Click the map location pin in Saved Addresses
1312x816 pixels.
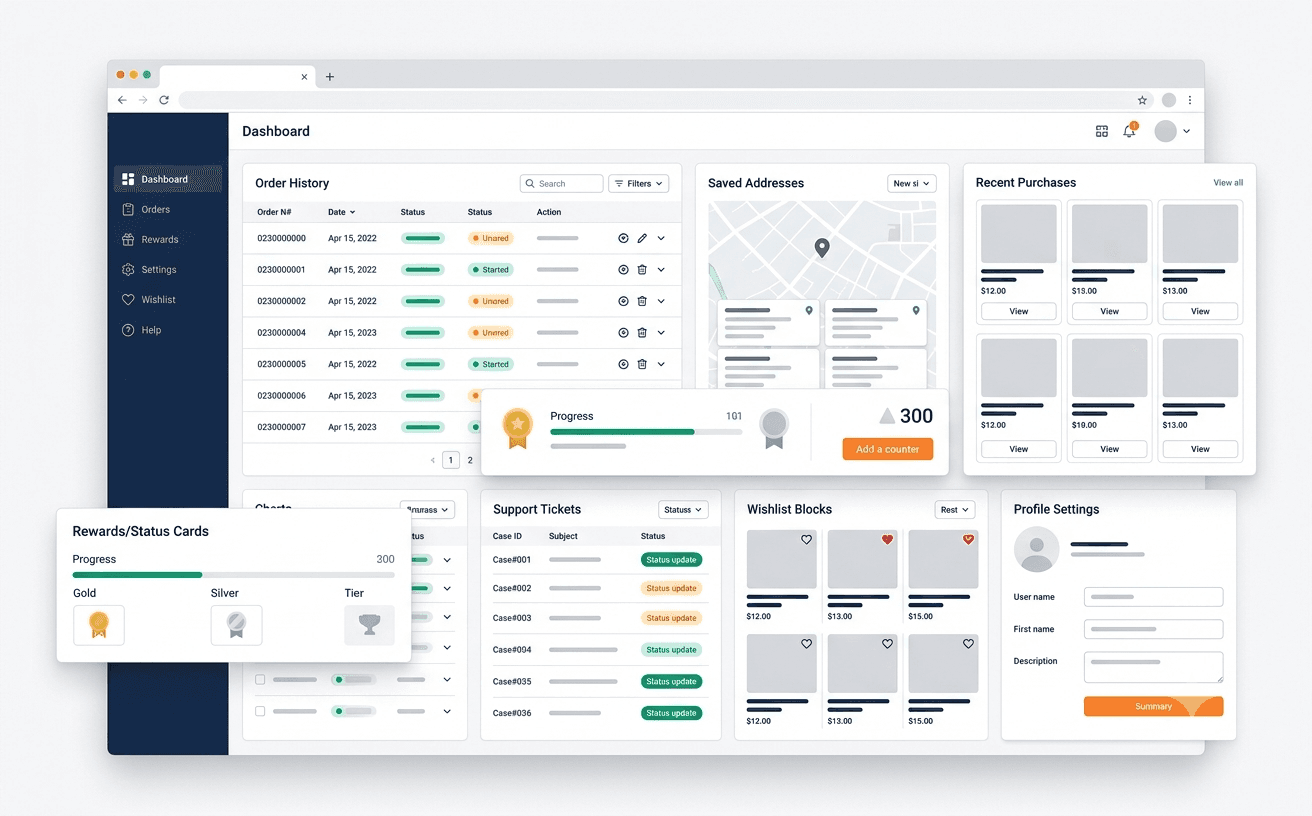coord(822,248)
